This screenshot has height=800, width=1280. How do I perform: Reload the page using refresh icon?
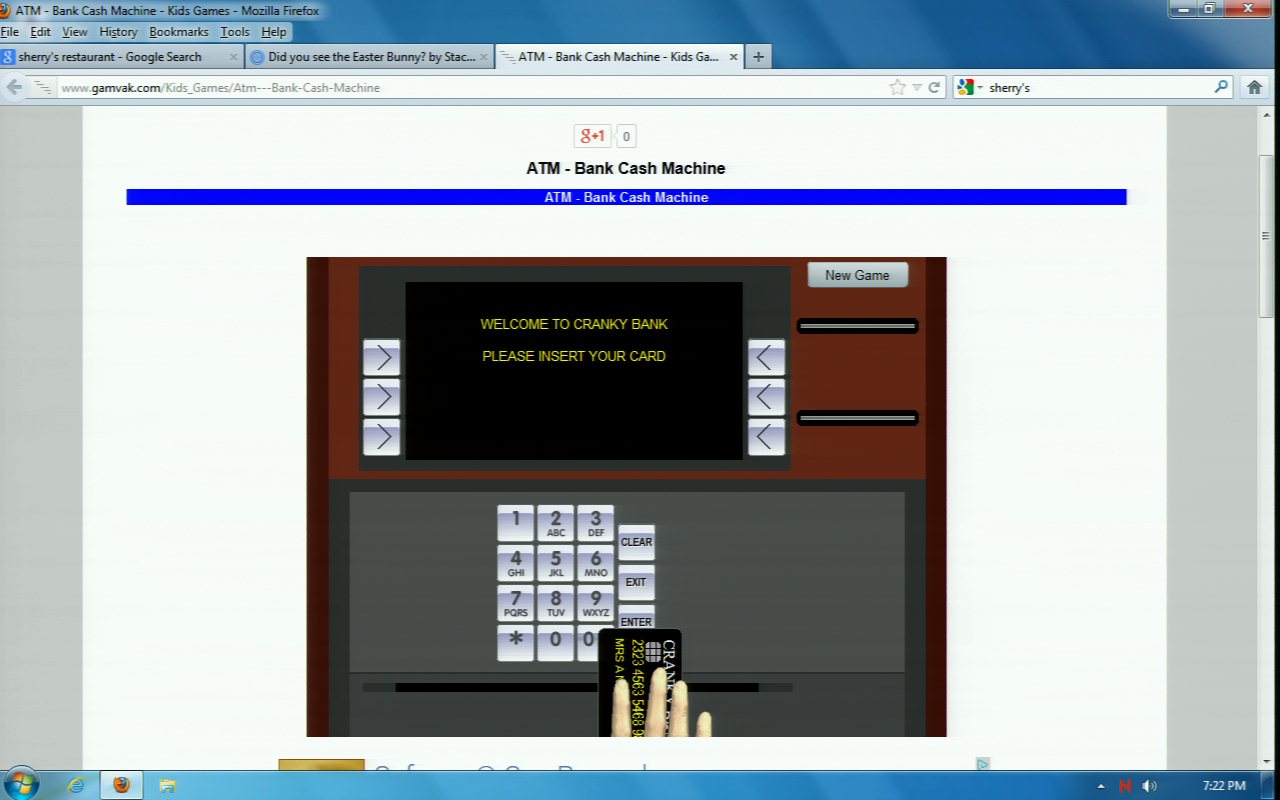(x=935, y=87)
